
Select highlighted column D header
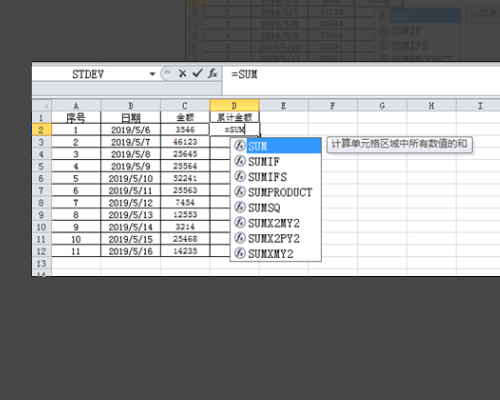(234, 105)
